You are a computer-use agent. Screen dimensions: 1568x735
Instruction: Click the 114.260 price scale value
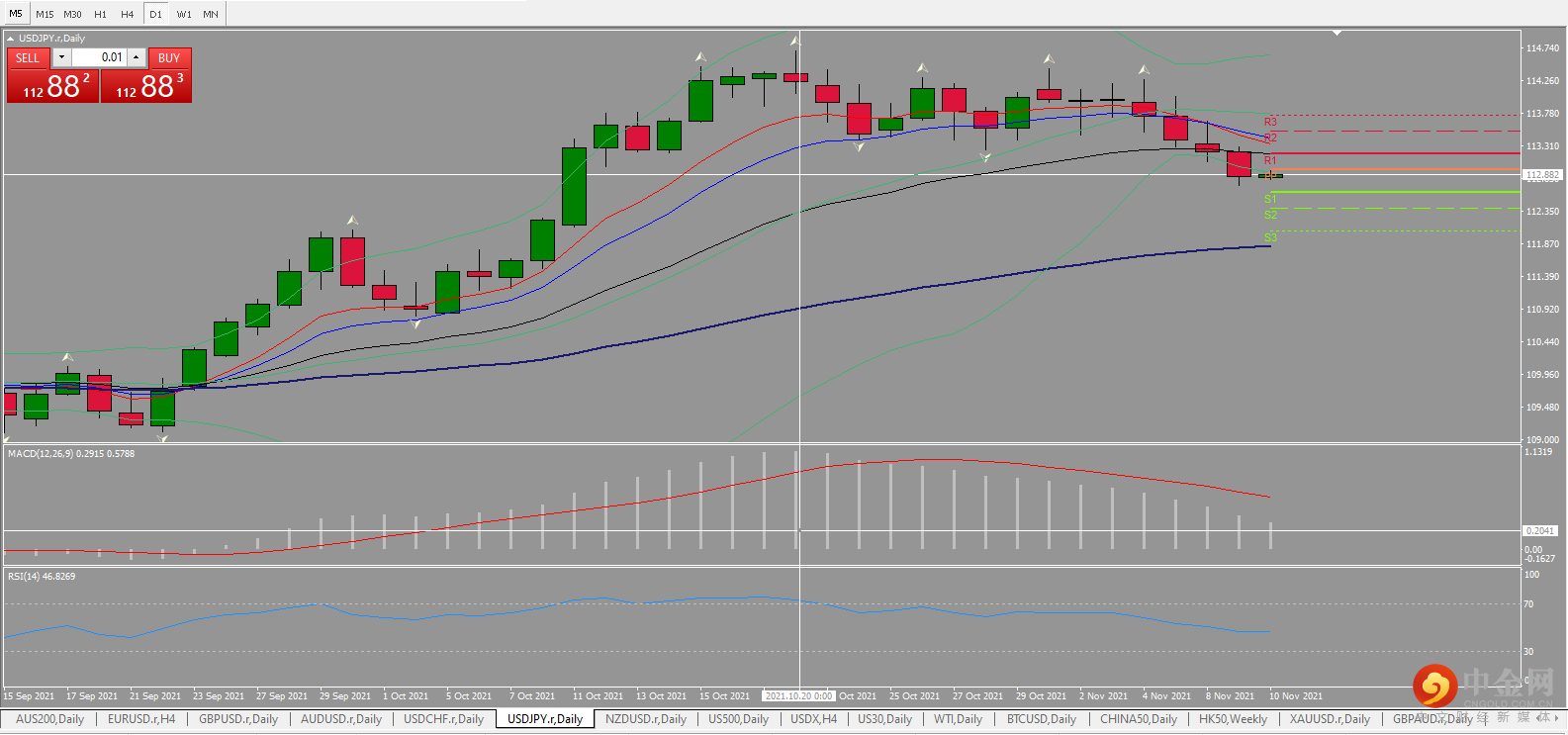[x=1542, y=81]
